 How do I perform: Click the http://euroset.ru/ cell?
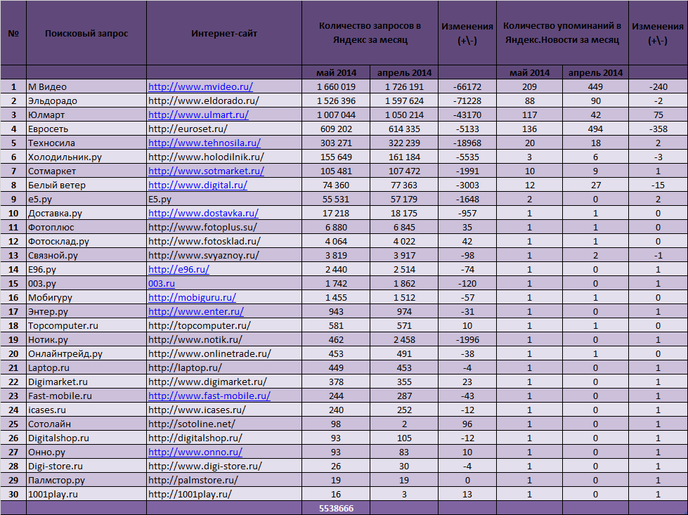(x=224, y=129)
